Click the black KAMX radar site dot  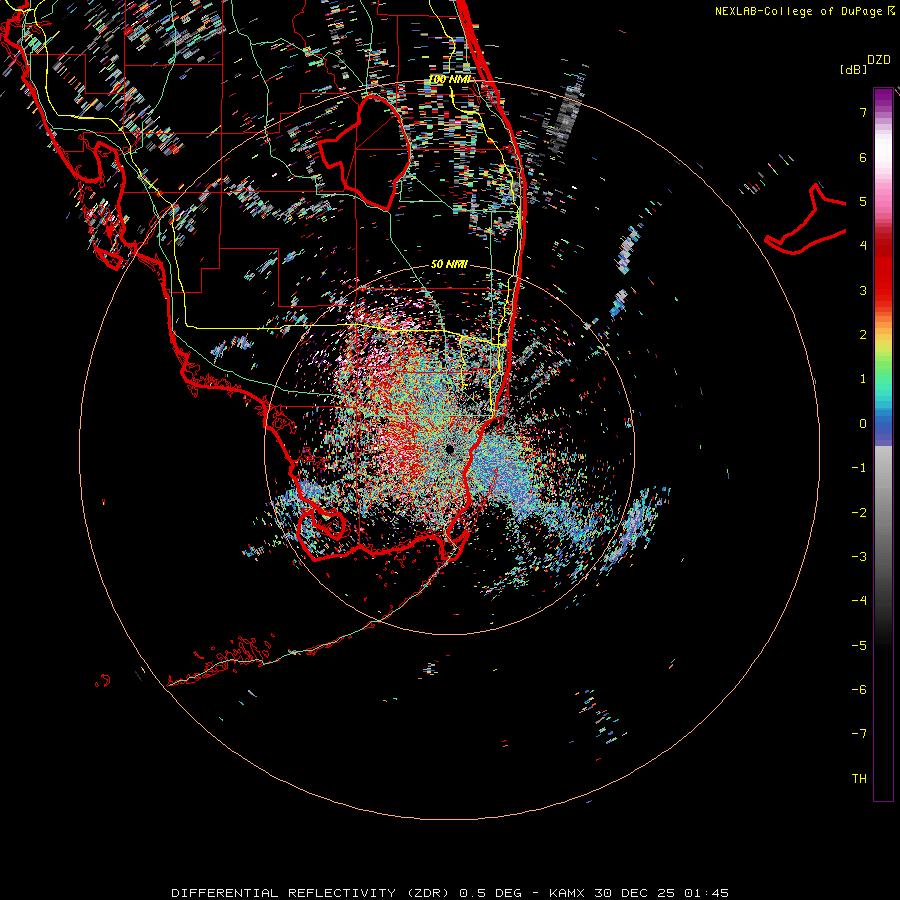tap(449, 449)
